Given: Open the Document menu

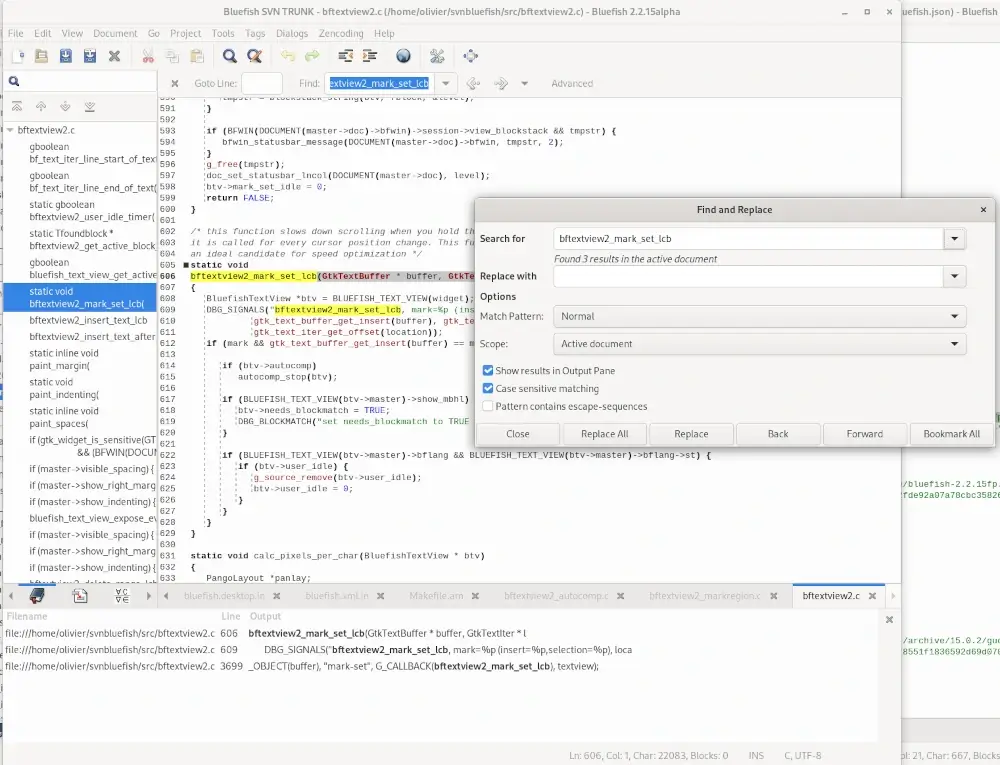Looking at the screenshot, I should click(x=115, y=33).
